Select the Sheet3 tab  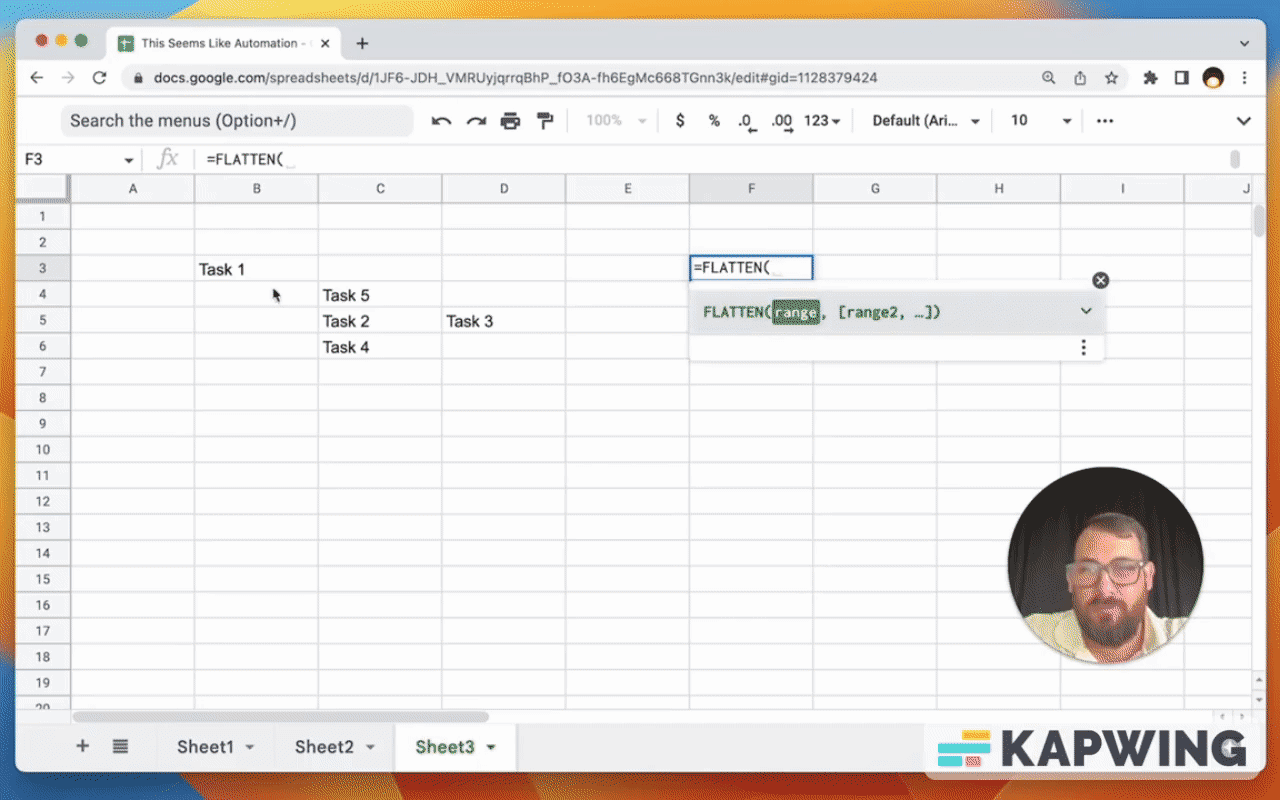[445, 747]
